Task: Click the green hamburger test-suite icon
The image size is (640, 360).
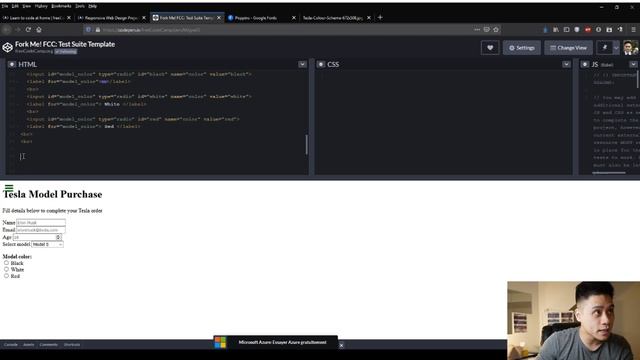Action: coord(9,188)
